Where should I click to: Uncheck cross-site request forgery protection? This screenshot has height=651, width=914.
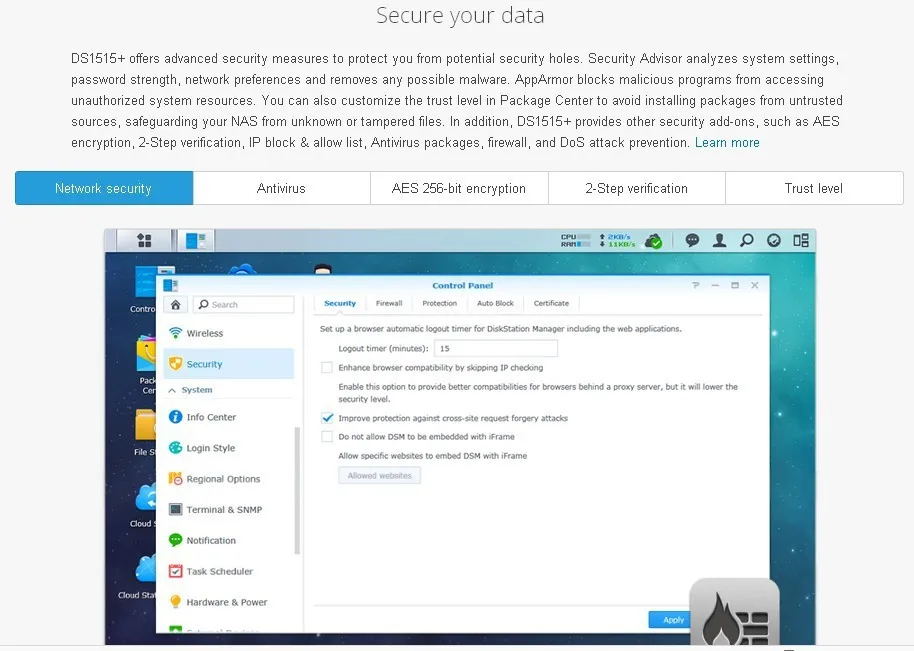(x=327, y=418)
